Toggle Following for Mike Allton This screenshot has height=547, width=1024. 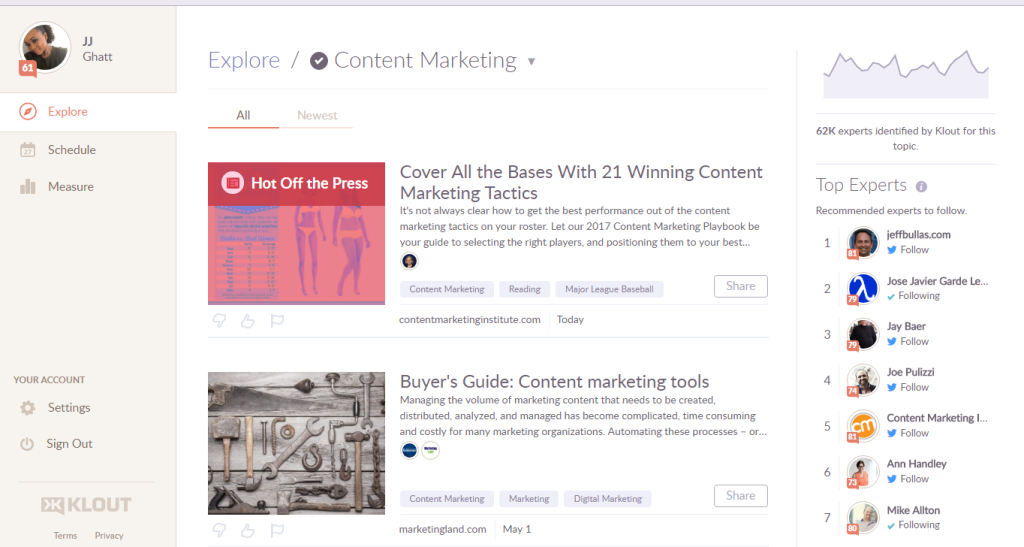pos(914,525)
